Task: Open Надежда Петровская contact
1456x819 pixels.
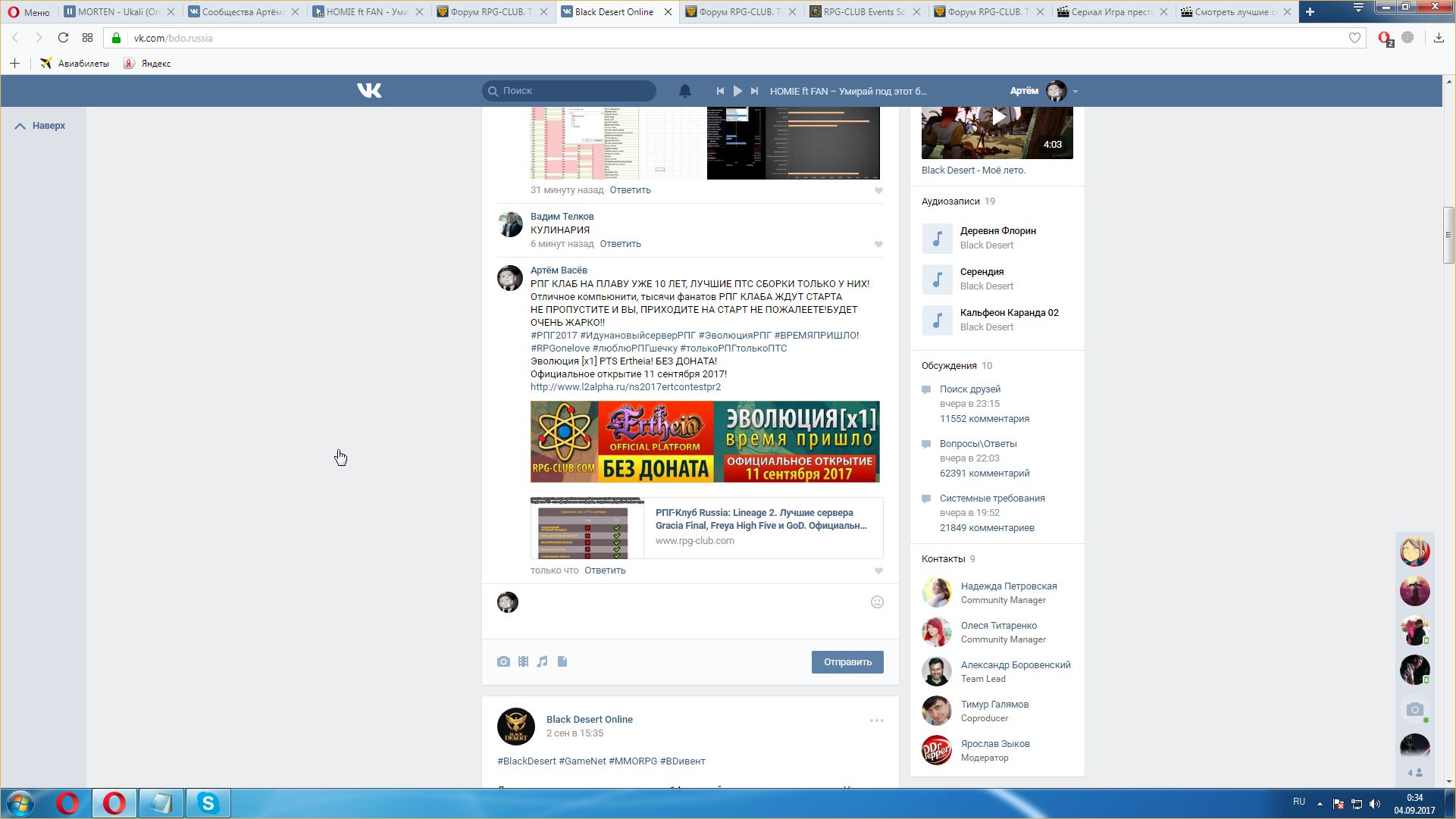Action: pyautogui.click(x=1009, y=586)
